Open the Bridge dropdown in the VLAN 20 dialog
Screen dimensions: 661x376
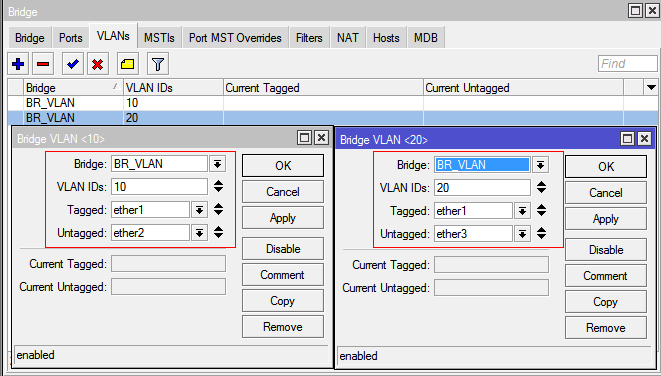click(540, 165)
